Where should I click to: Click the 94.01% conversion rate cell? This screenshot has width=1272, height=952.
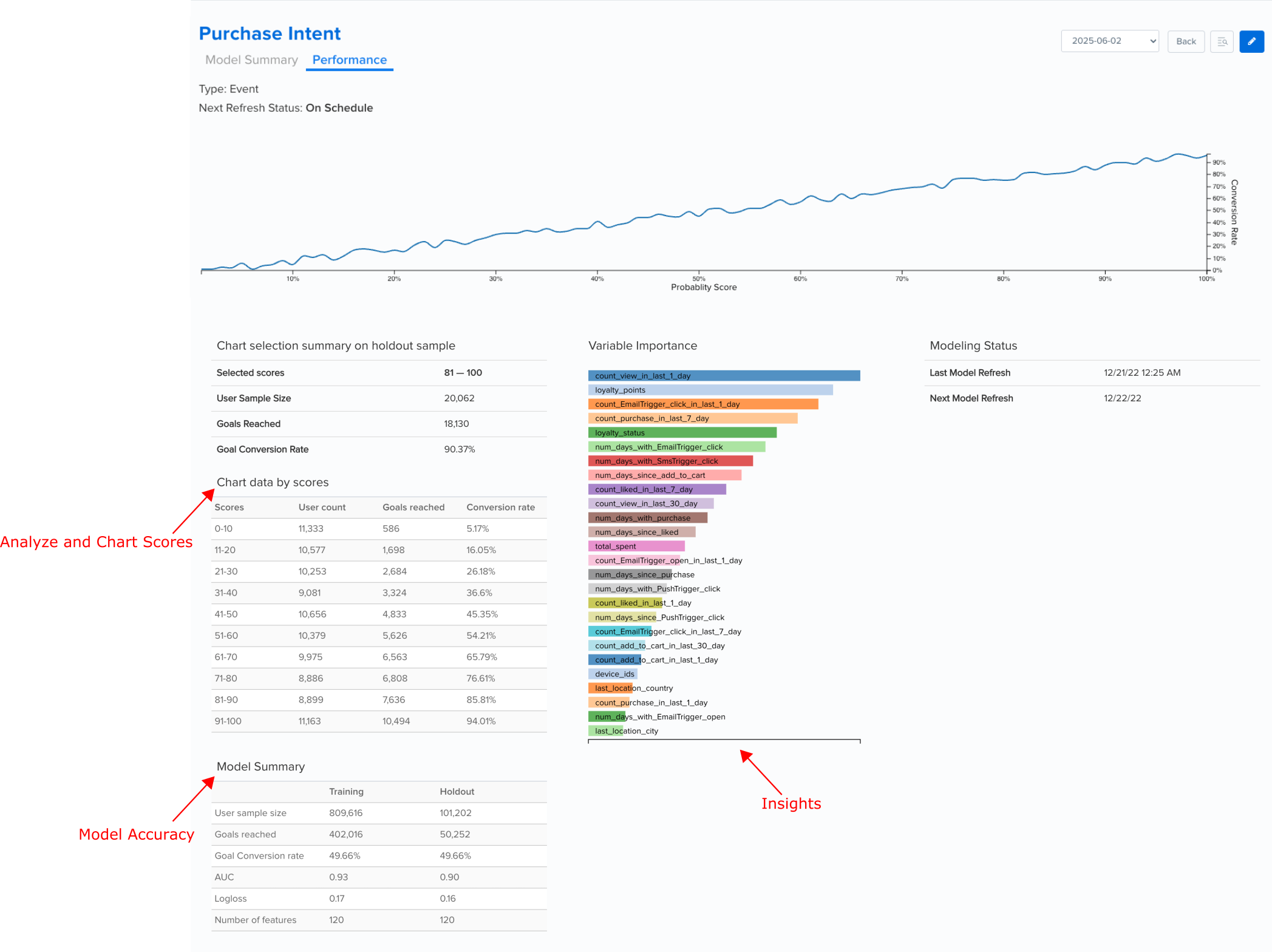click(481, 721)
